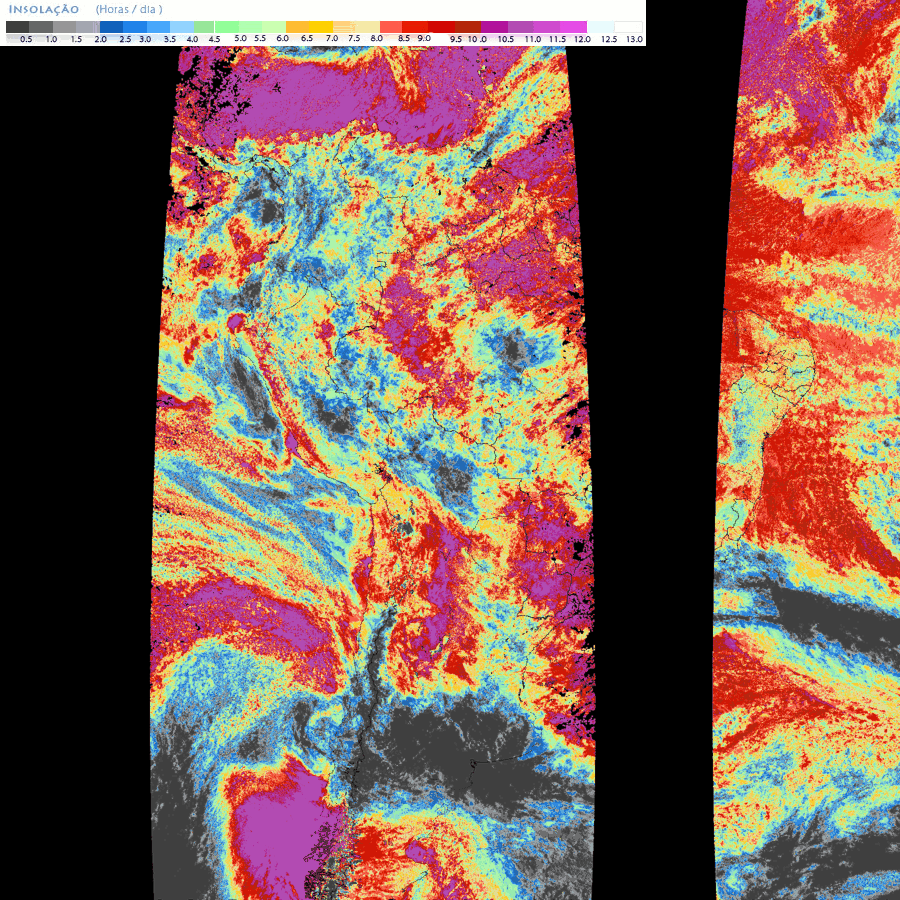Select the '3.0' scale label
This screenshot has width=900, height=900.
tap(145, 40)
